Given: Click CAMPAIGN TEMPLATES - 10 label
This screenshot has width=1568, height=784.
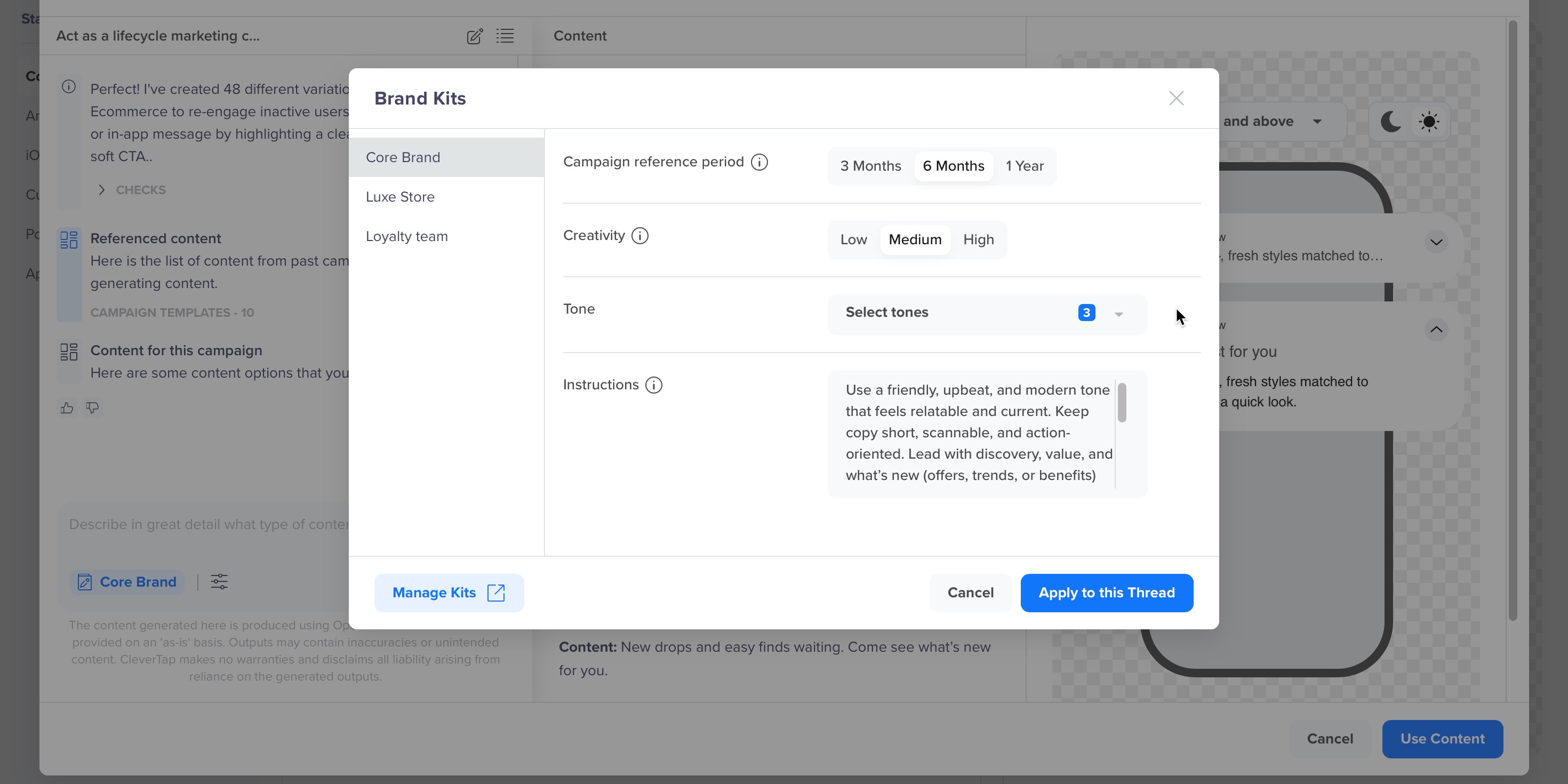Looking at the screenshot, I should click(x=172, y=313).
